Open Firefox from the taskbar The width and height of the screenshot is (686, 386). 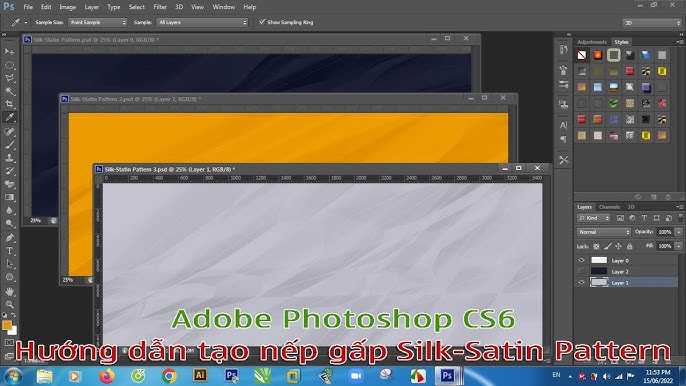106,376
